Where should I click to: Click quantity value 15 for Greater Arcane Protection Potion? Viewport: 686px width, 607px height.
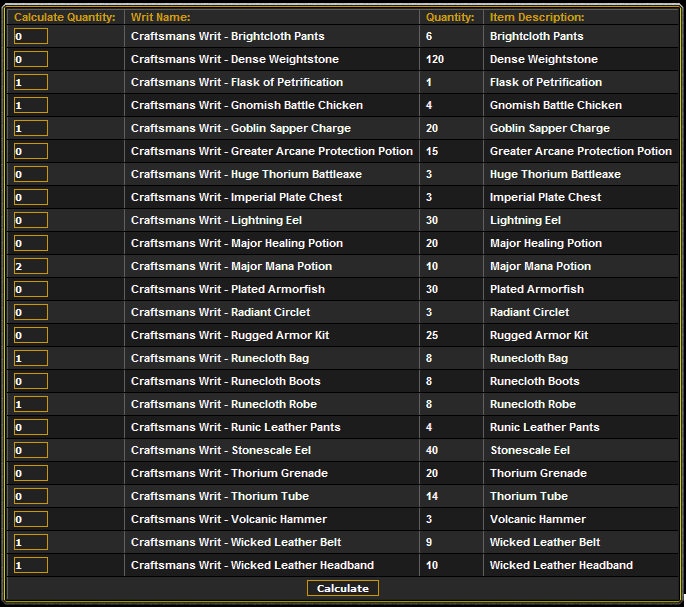(x=432, y=151)
